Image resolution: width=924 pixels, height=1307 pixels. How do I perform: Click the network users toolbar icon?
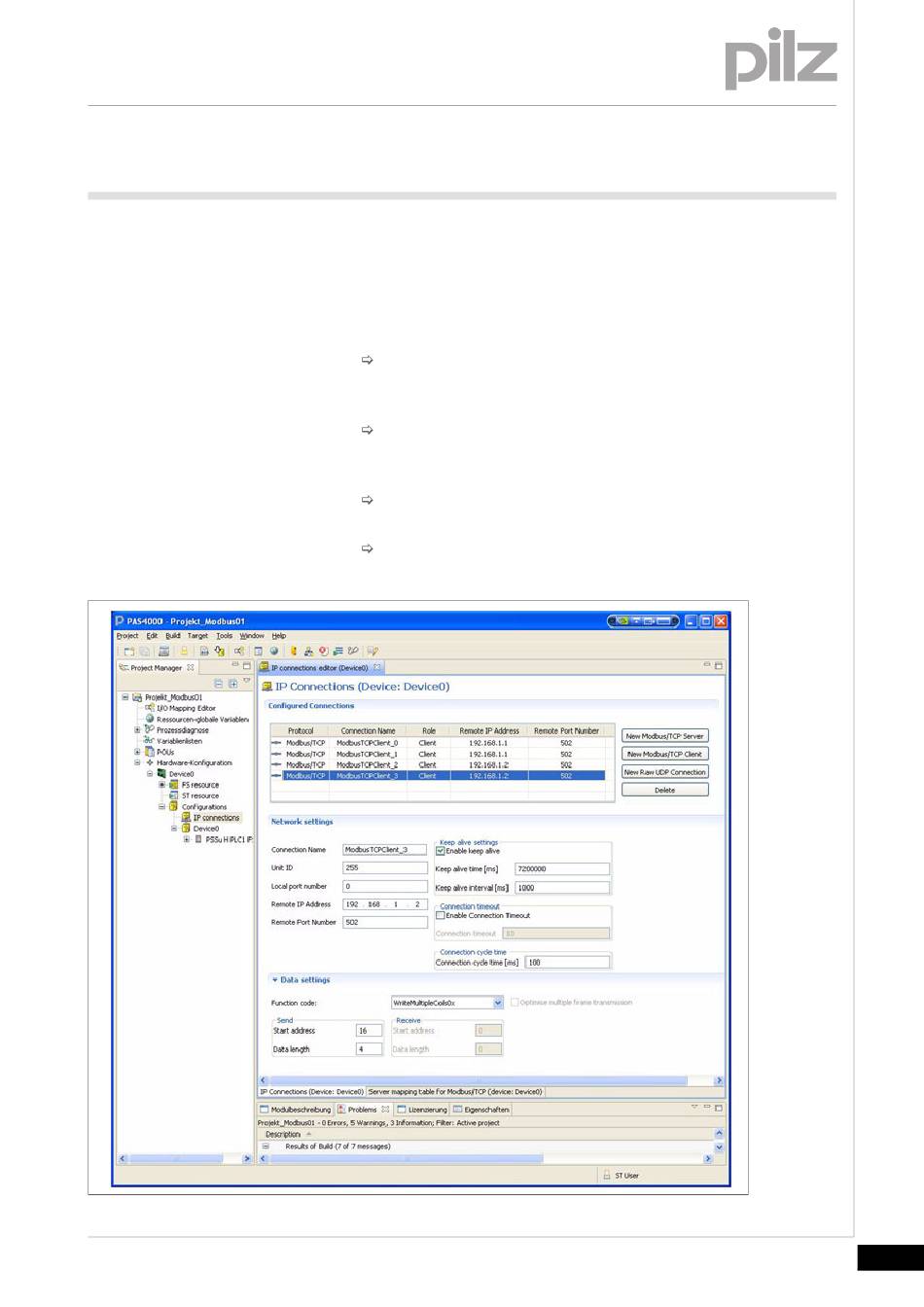click(x=308, y=651)
